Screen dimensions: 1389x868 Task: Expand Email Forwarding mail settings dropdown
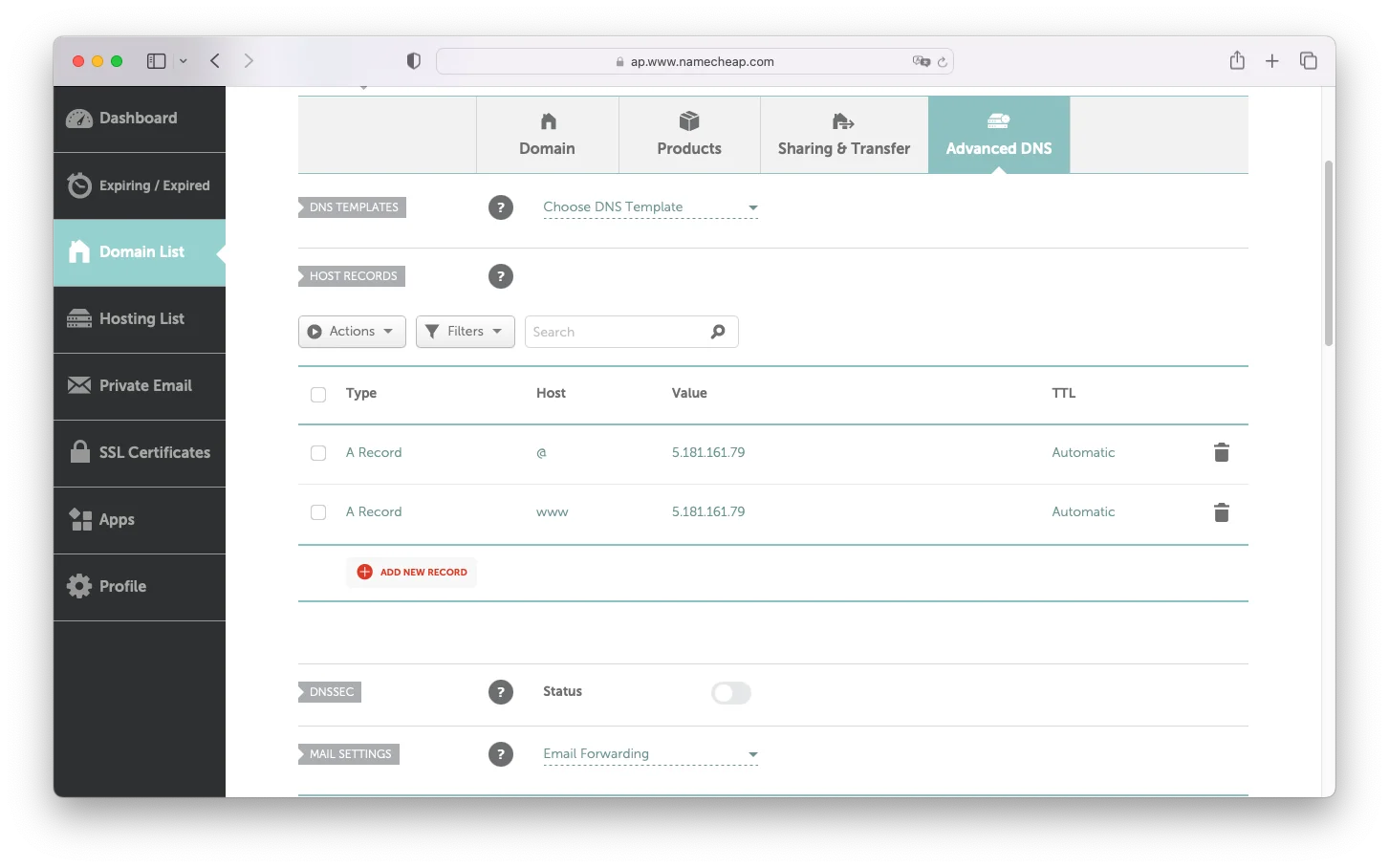tap(651, 754)
